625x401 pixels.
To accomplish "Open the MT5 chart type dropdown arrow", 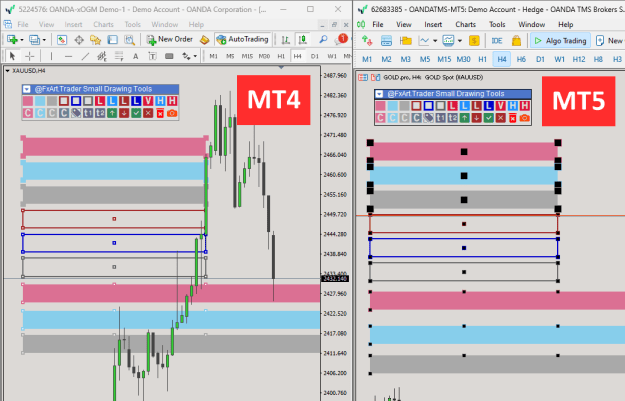I will tap(435, 41).
